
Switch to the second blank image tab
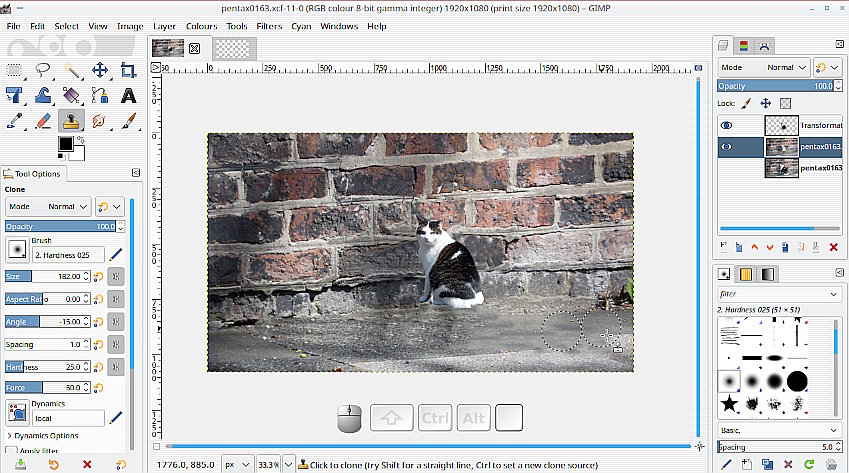(x=235, y=48)
